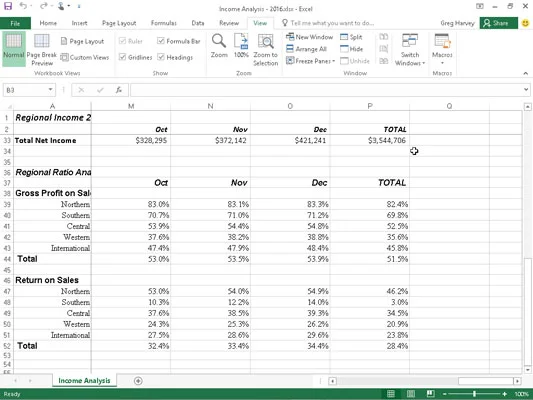Click zoom in plus button

[x=504, y=394]
